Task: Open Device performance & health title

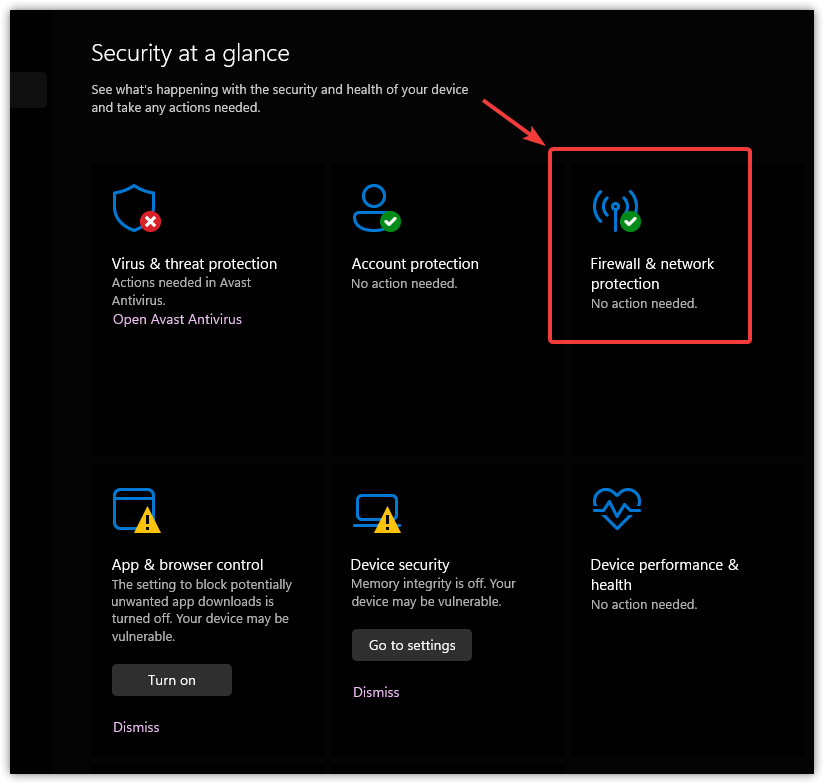Action: 664,574
